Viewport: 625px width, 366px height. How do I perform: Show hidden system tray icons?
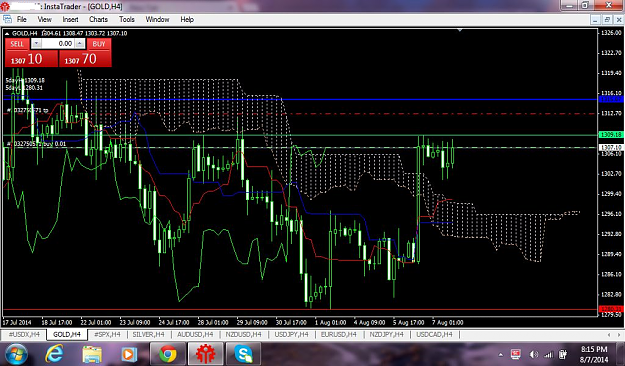point(500,354)
